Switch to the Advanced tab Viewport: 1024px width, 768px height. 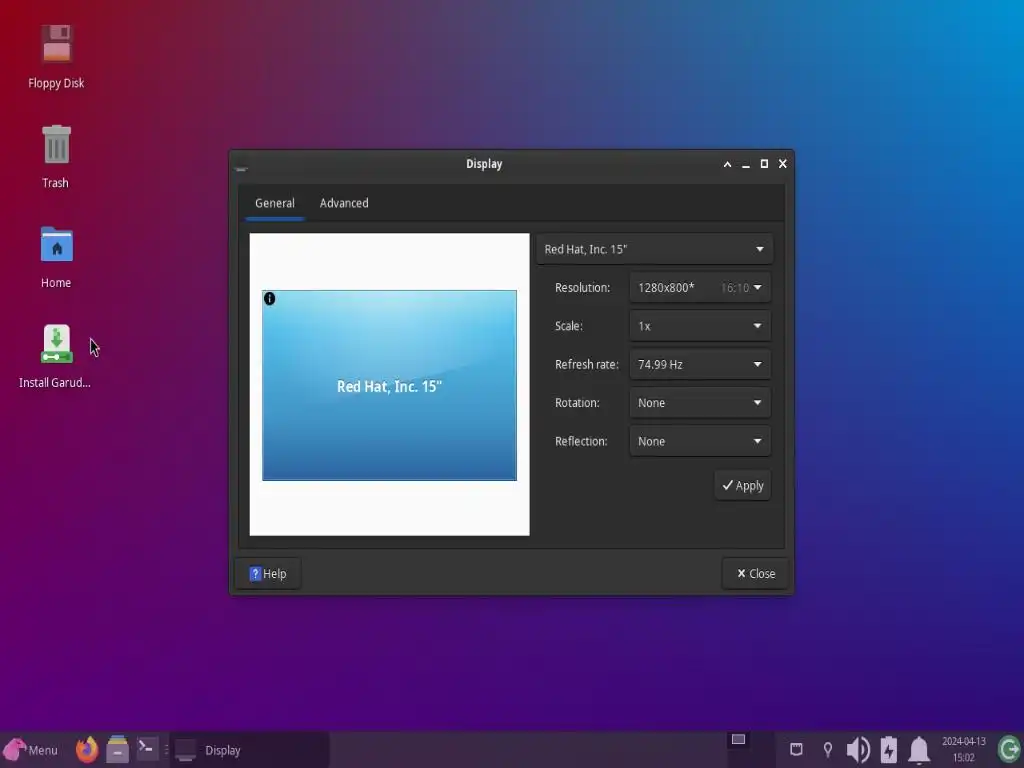click(x=344, y=203)
